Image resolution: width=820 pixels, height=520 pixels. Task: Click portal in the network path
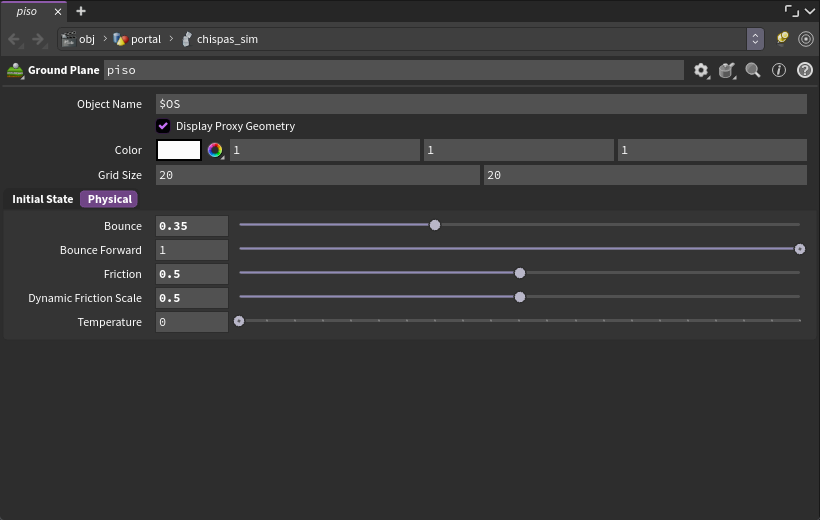tap(146, 39)
